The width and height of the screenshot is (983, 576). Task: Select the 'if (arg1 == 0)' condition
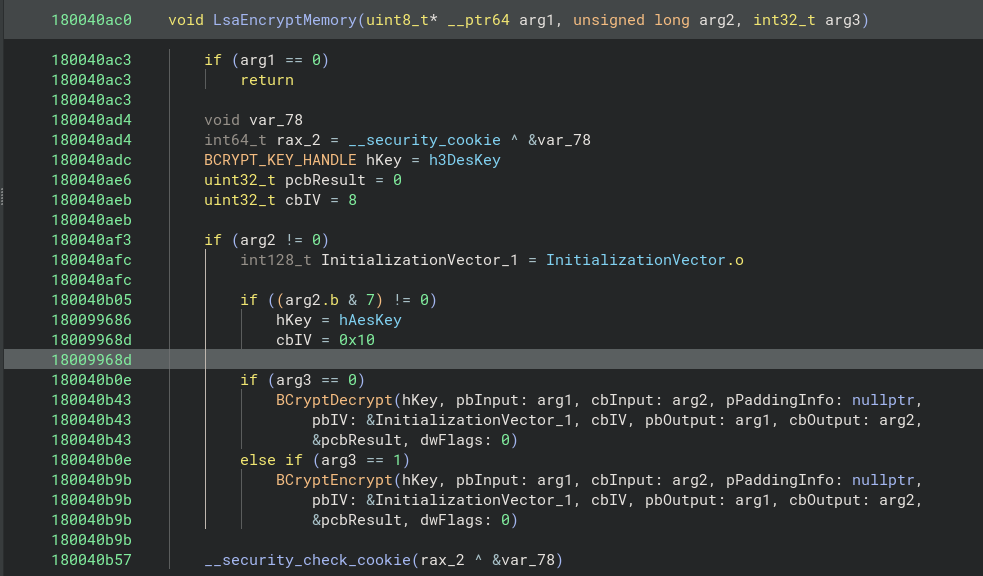[266, 60]
